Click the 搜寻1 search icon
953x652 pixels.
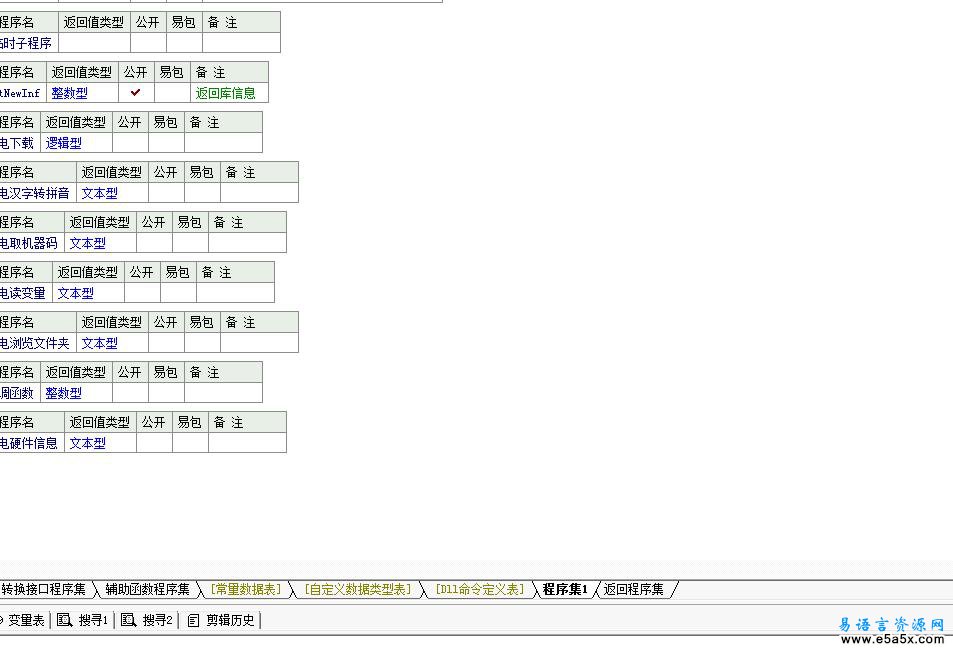64,620
